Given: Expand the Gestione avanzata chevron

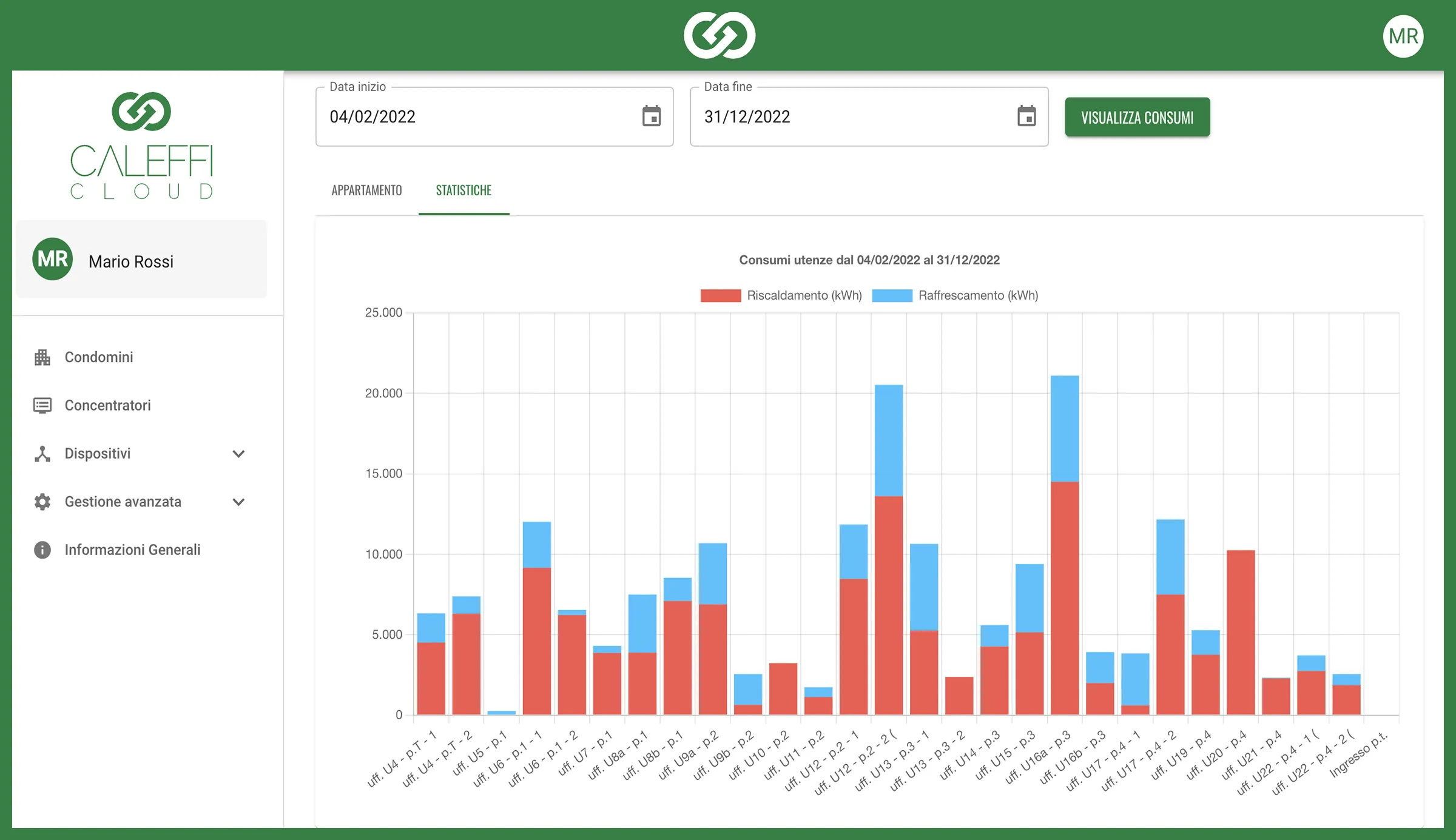Looking at the screenshot, I should 238,502.
